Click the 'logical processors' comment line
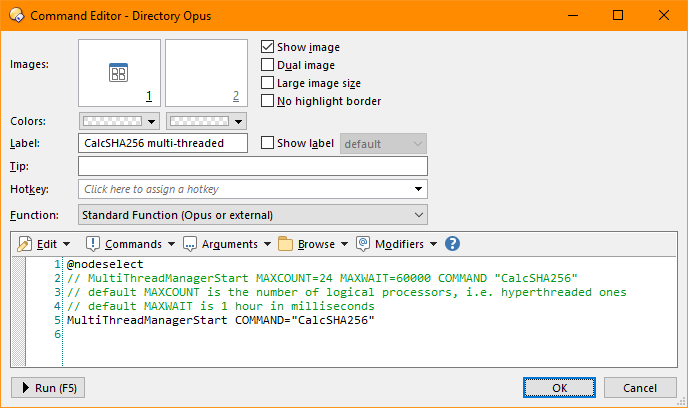The height and width of the screenshot is (408, 688). [347, 292]
